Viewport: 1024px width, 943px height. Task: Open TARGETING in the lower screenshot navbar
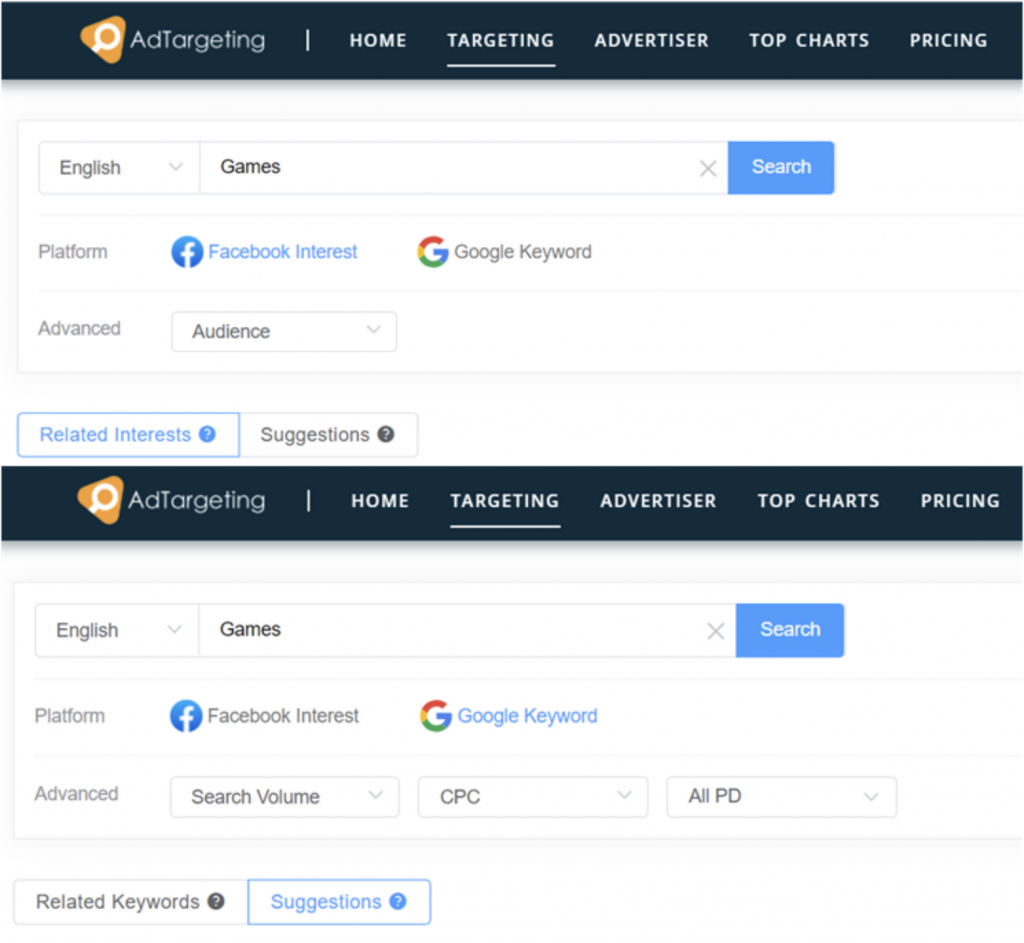click(505, 501)
